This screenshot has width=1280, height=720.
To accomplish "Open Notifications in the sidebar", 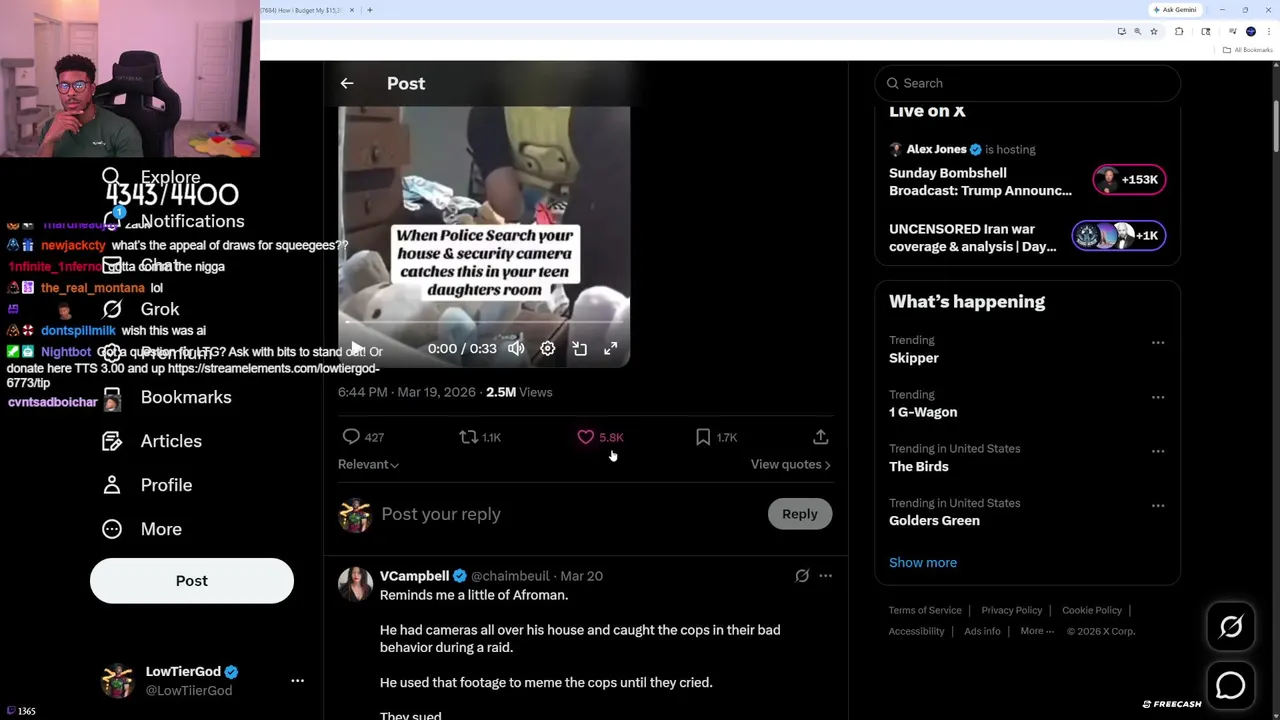I will click(x=174, y=221).
